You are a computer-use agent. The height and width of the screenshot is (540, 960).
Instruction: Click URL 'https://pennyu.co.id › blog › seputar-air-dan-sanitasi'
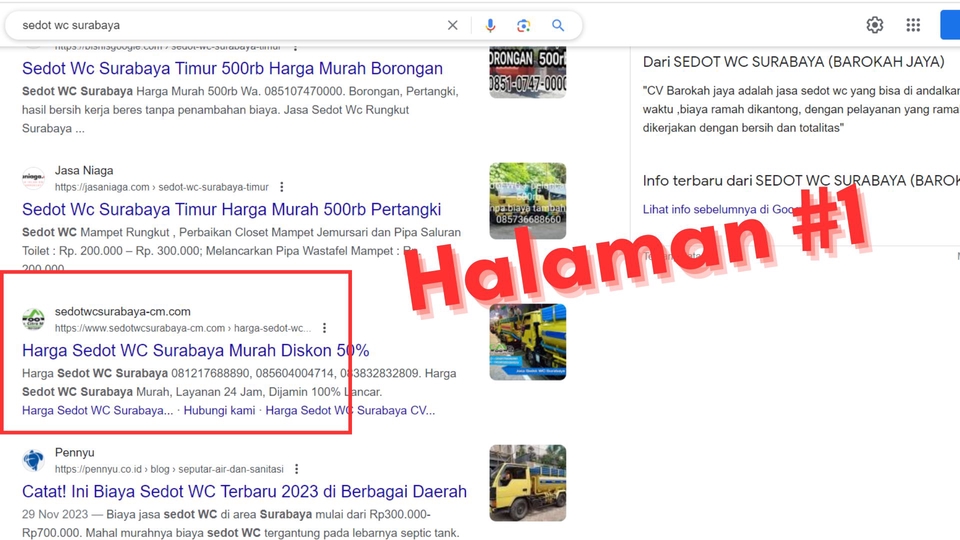pos(169,468)
